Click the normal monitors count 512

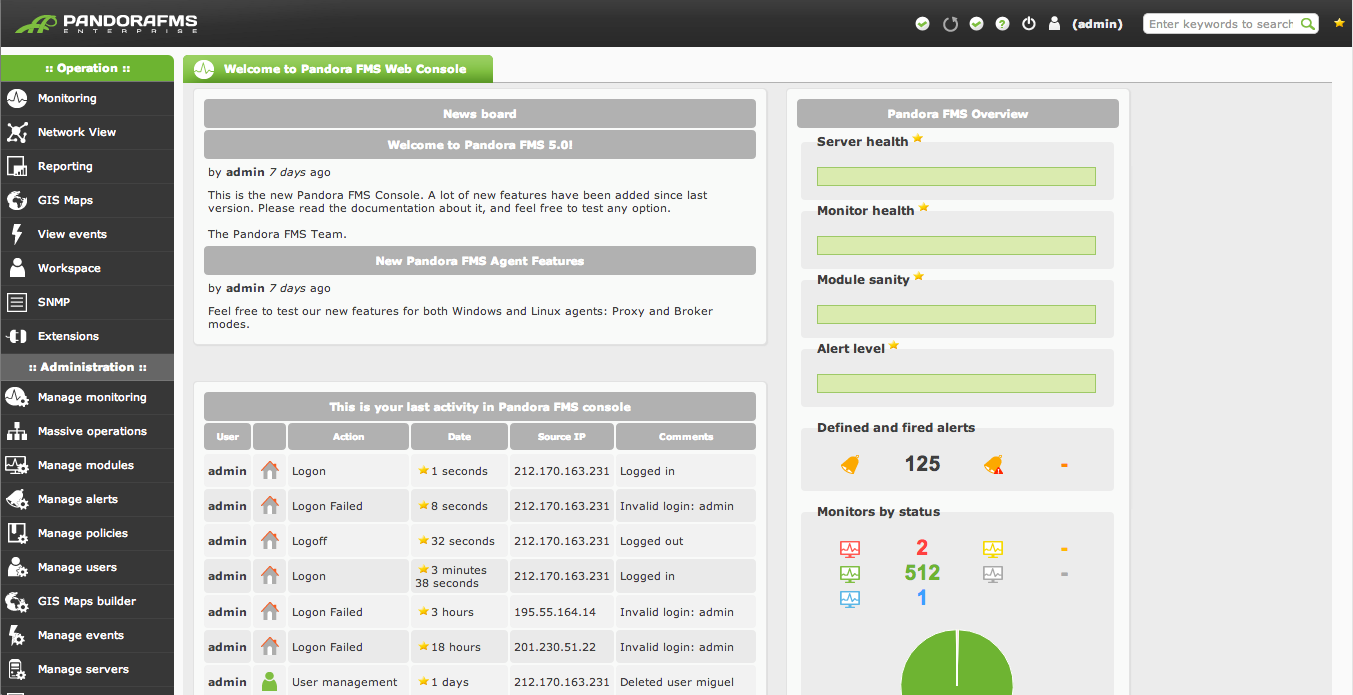pyautogui.click(x=922, y=573)
